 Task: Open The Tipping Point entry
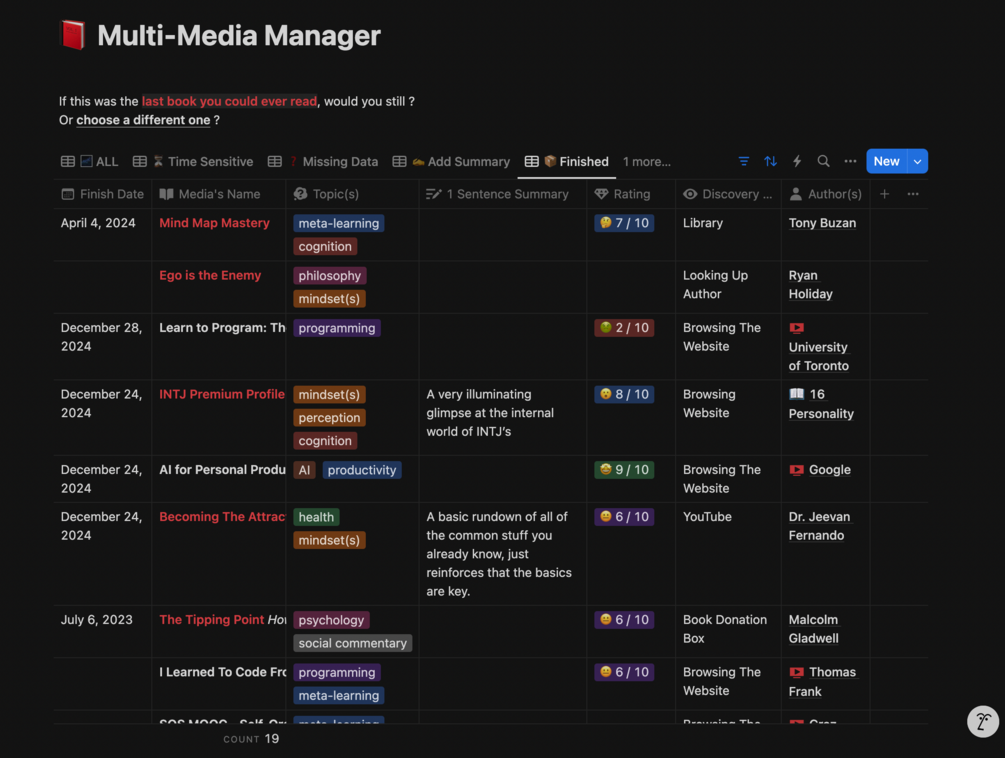click(222, 620)
